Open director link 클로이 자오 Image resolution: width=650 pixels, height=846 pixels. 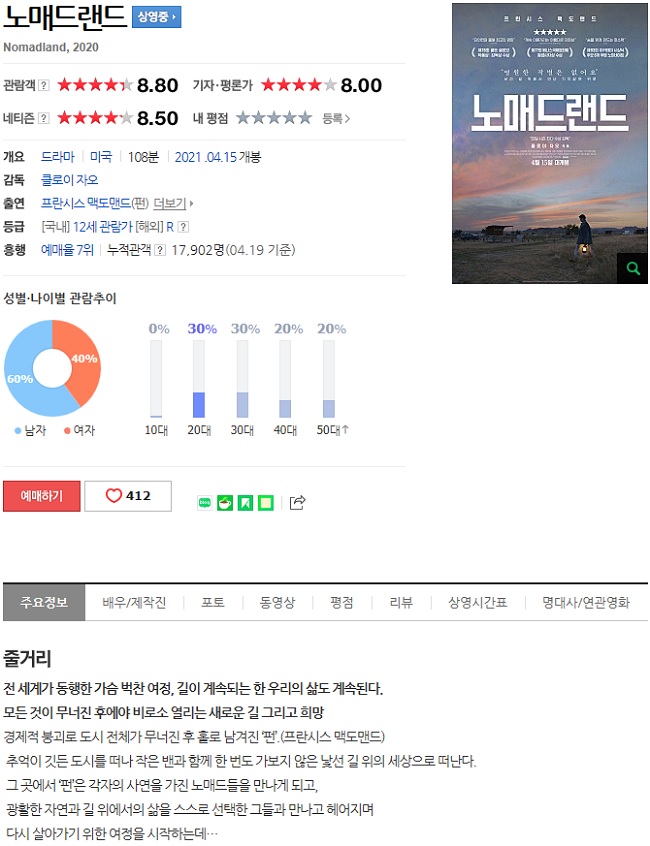point(70,180)
